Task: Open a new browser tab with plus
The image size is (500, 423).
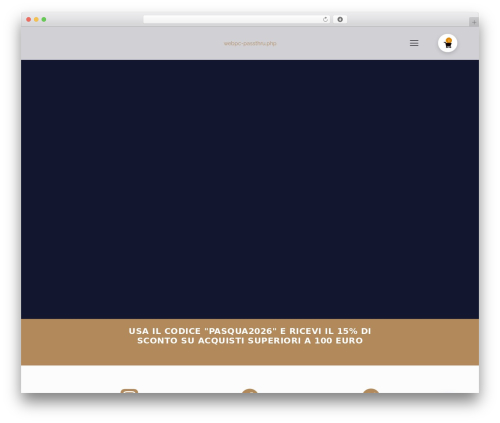Action: click(474, 22)
